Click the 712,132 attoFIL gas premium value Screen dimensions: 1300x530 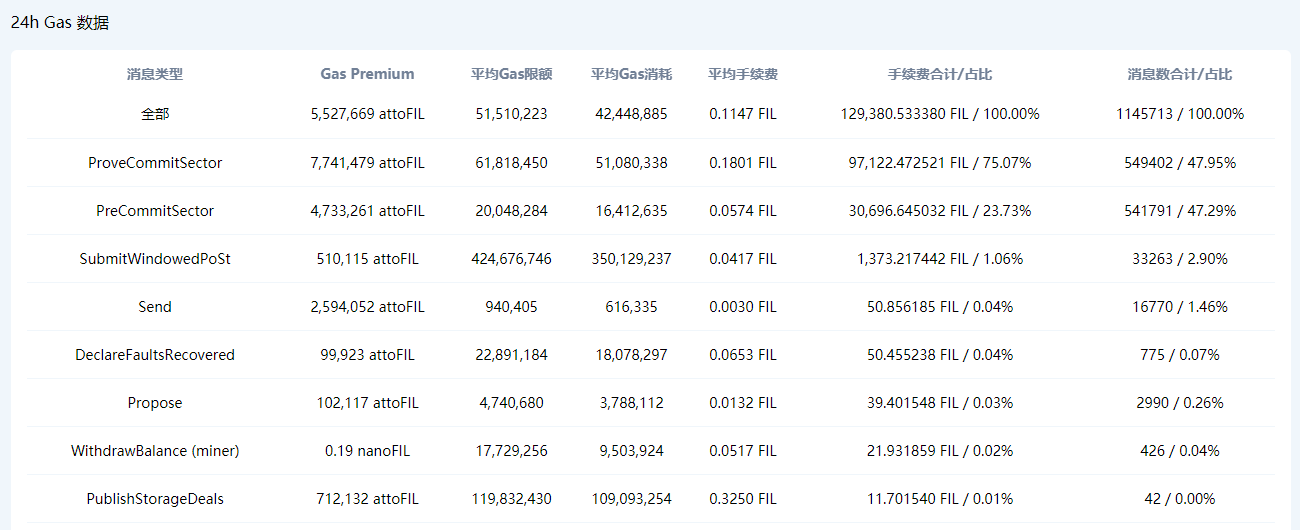pos(367,498)
